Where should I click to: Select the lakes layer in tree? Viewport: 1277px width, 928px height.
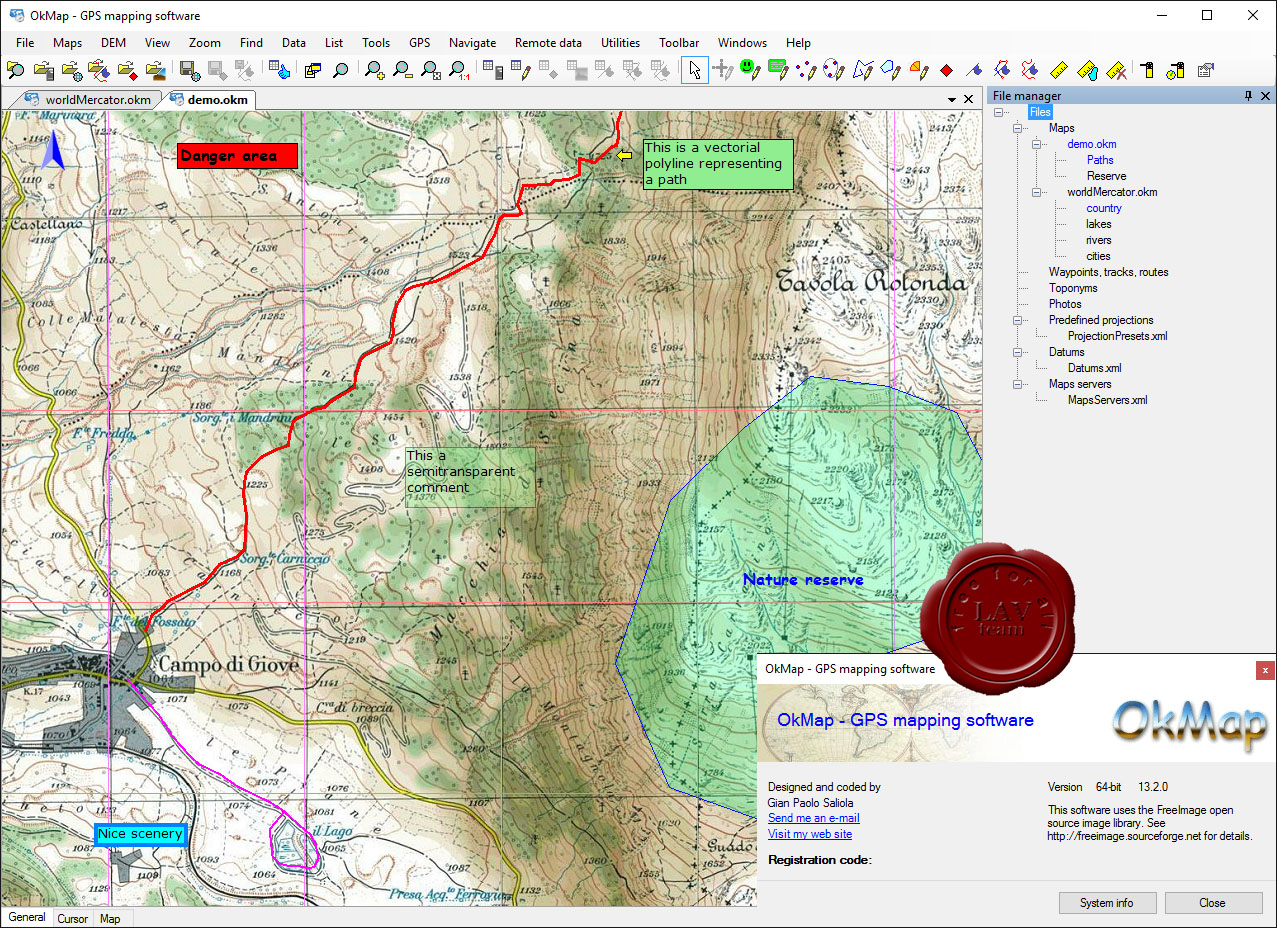pyautogui.click(x=1098, y=224)
